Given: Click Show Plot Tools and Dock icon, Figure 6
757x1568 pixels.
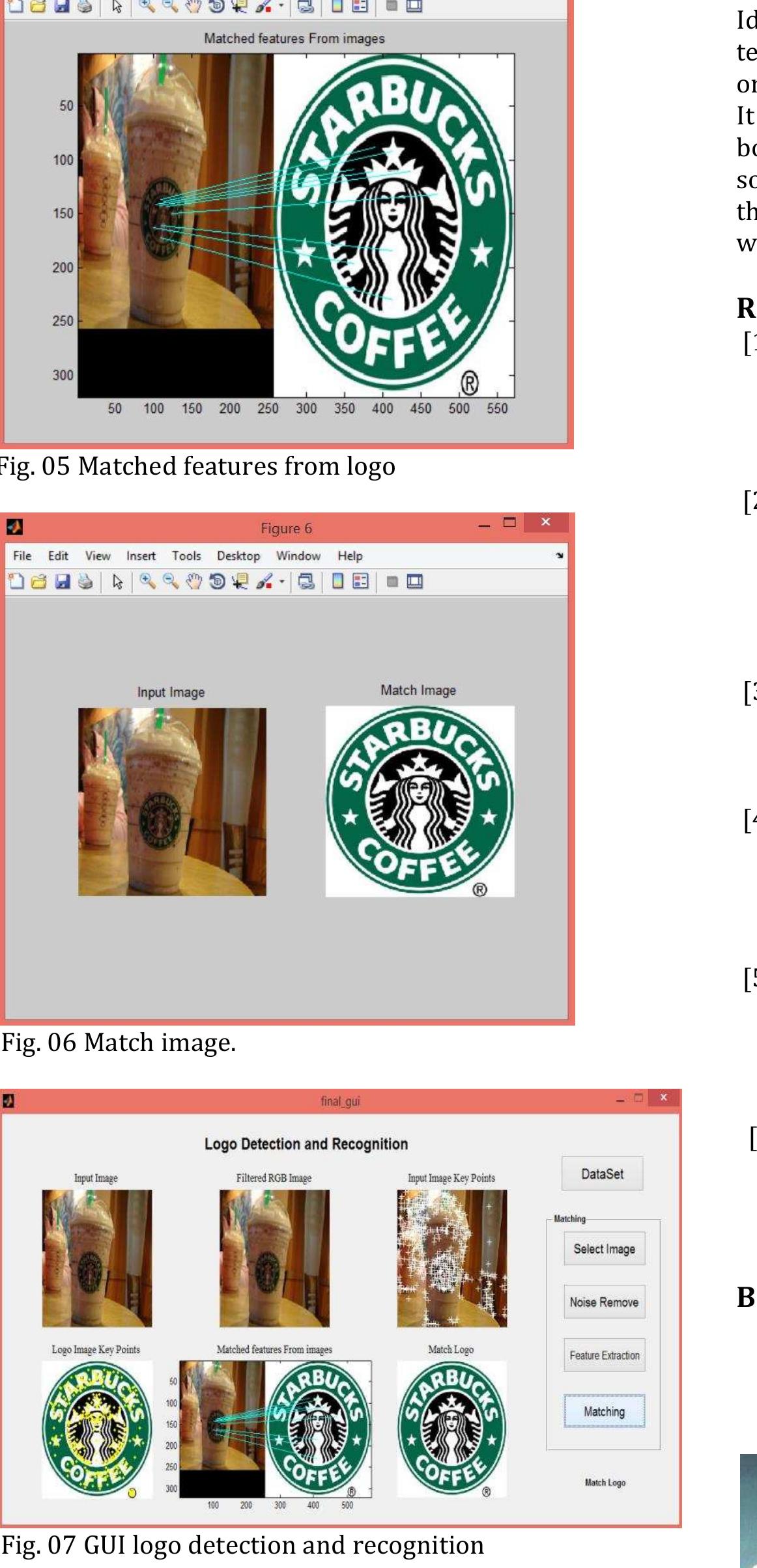Looking at the screenshot, I should 415,581.
